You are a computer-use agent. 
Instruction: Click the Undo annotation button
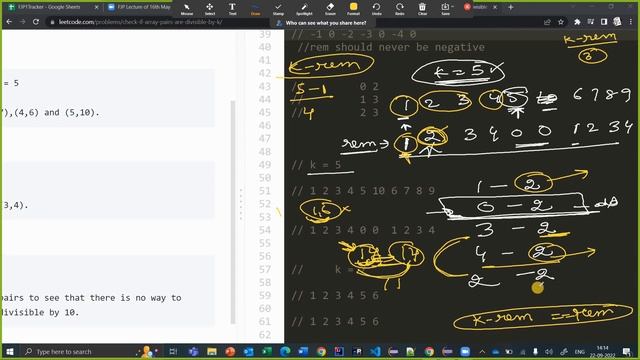pyautogui.click(x=376, y=9)
